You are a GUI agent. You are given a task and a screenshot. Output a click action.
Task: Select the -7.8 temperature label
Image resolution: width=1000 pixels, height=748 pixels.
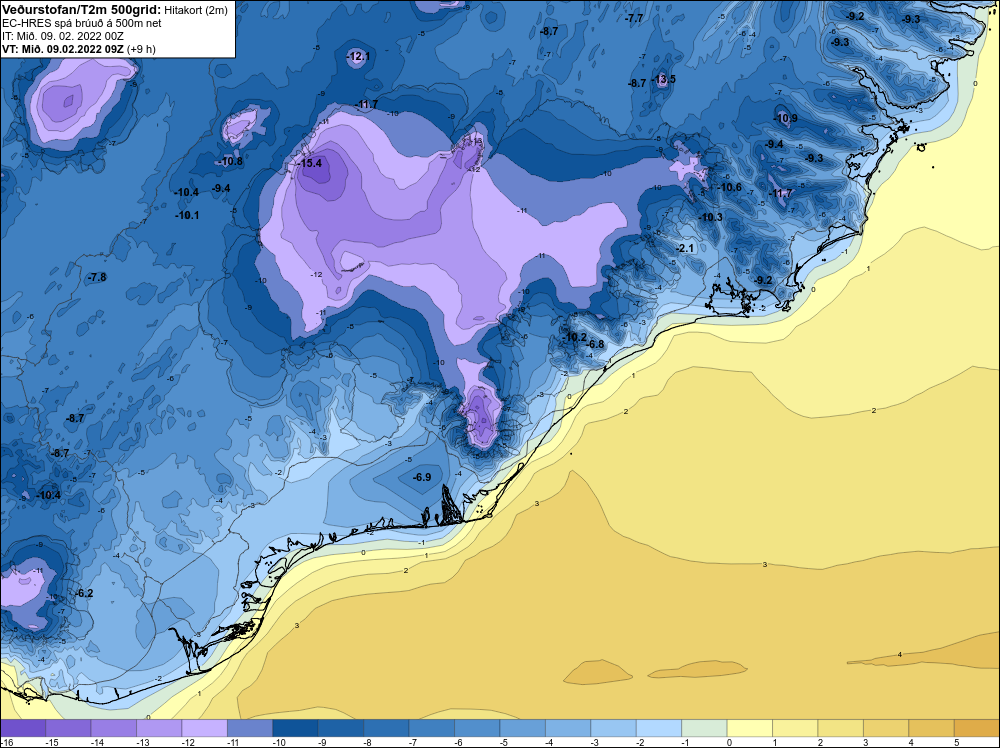click(x=97, y=277)
